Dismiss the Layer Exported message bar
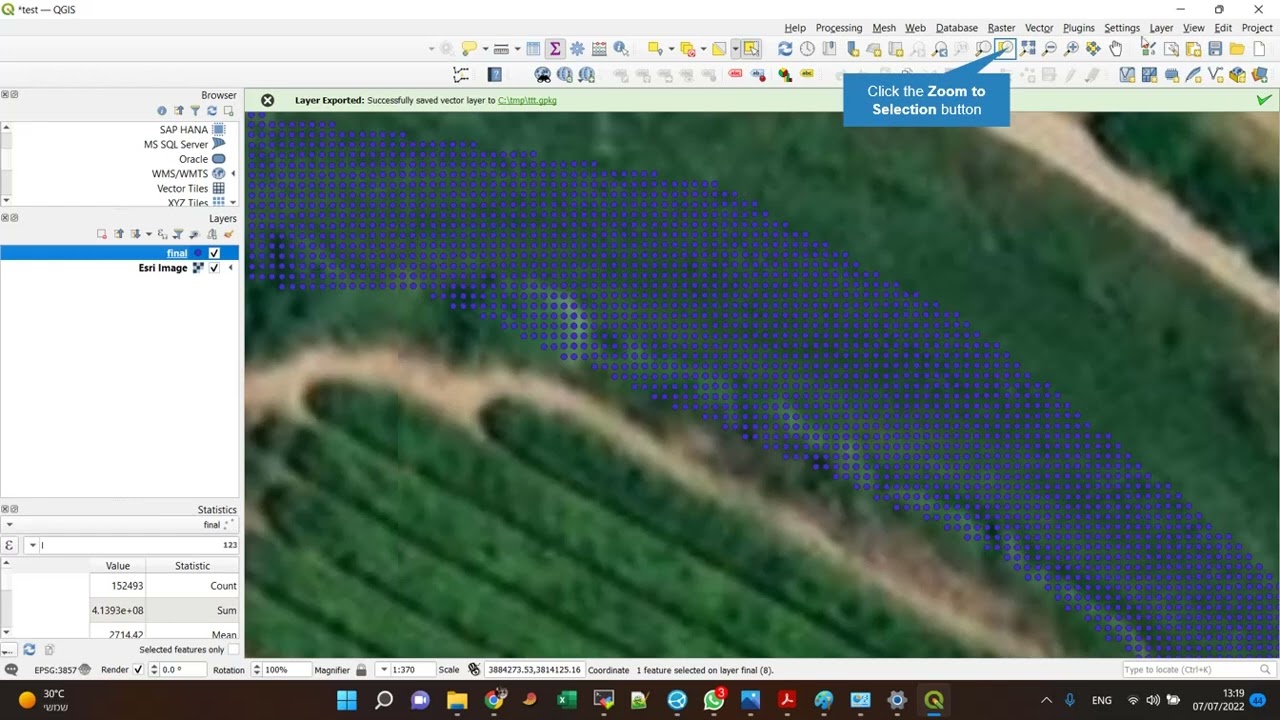Viewport: 1280px width, 720px height. point(267,100)
